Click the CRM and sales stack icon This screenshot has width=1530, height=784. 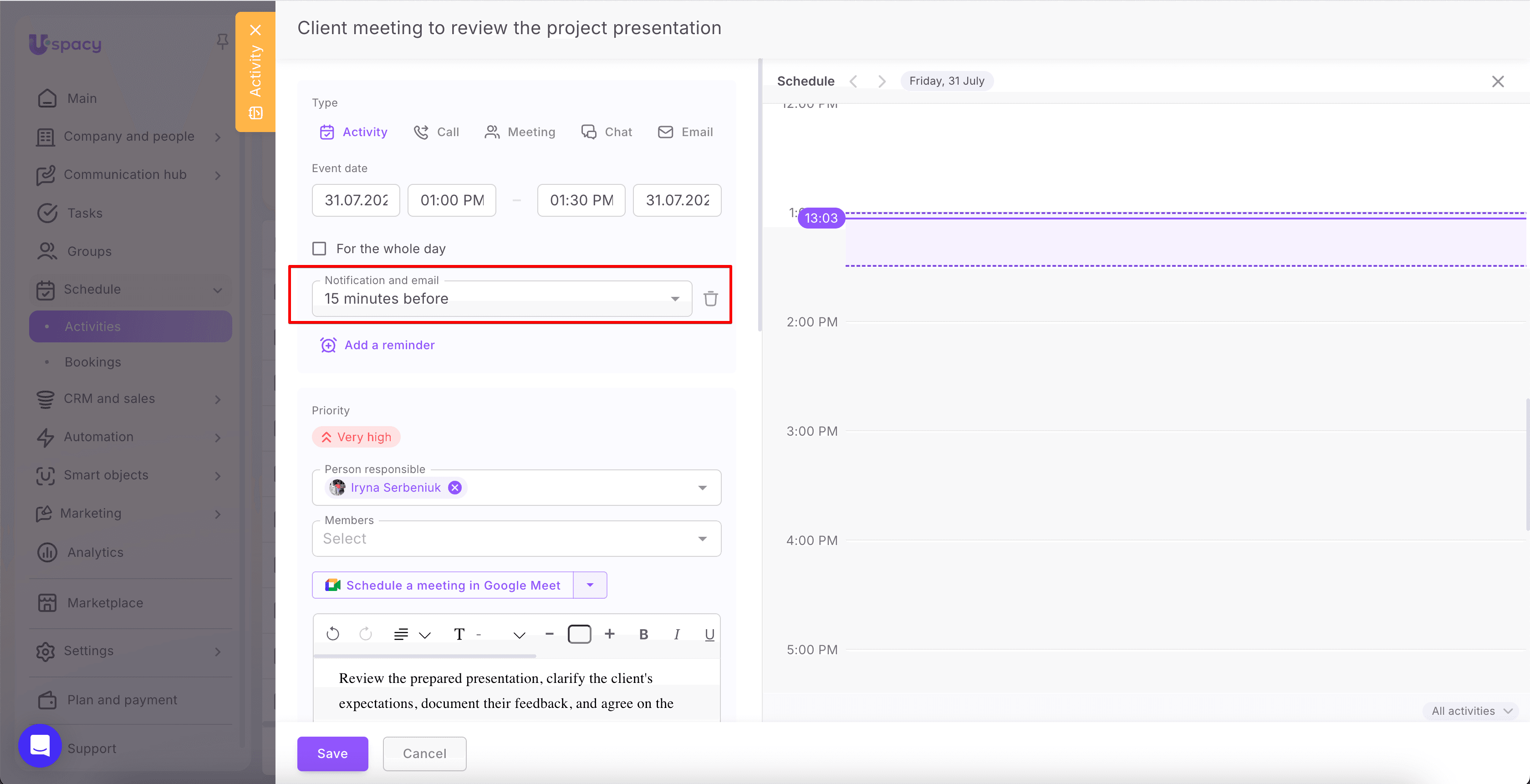click(45, 399)
